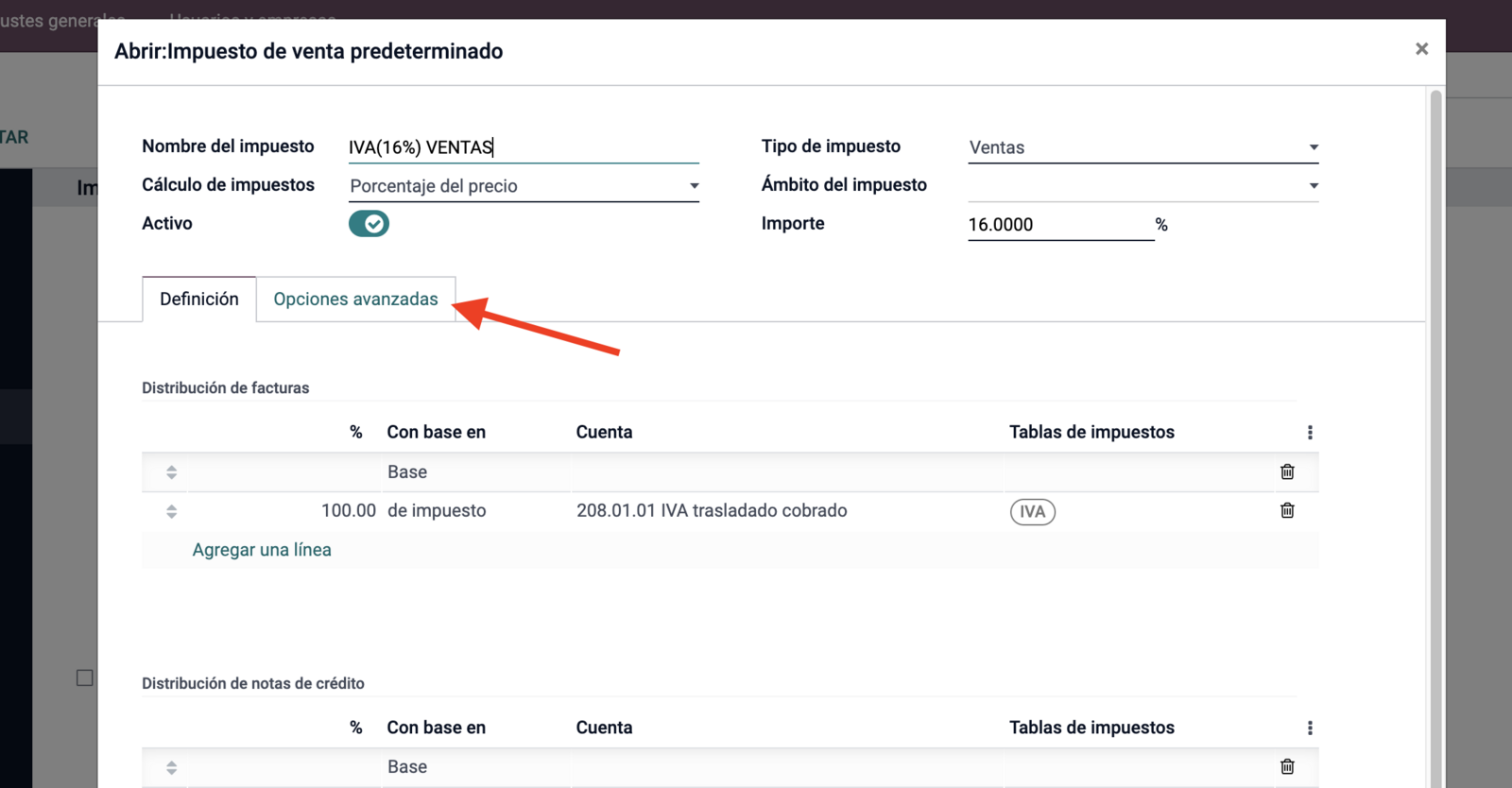Click Con base en header in facturas table

click(x=437, y=432)
